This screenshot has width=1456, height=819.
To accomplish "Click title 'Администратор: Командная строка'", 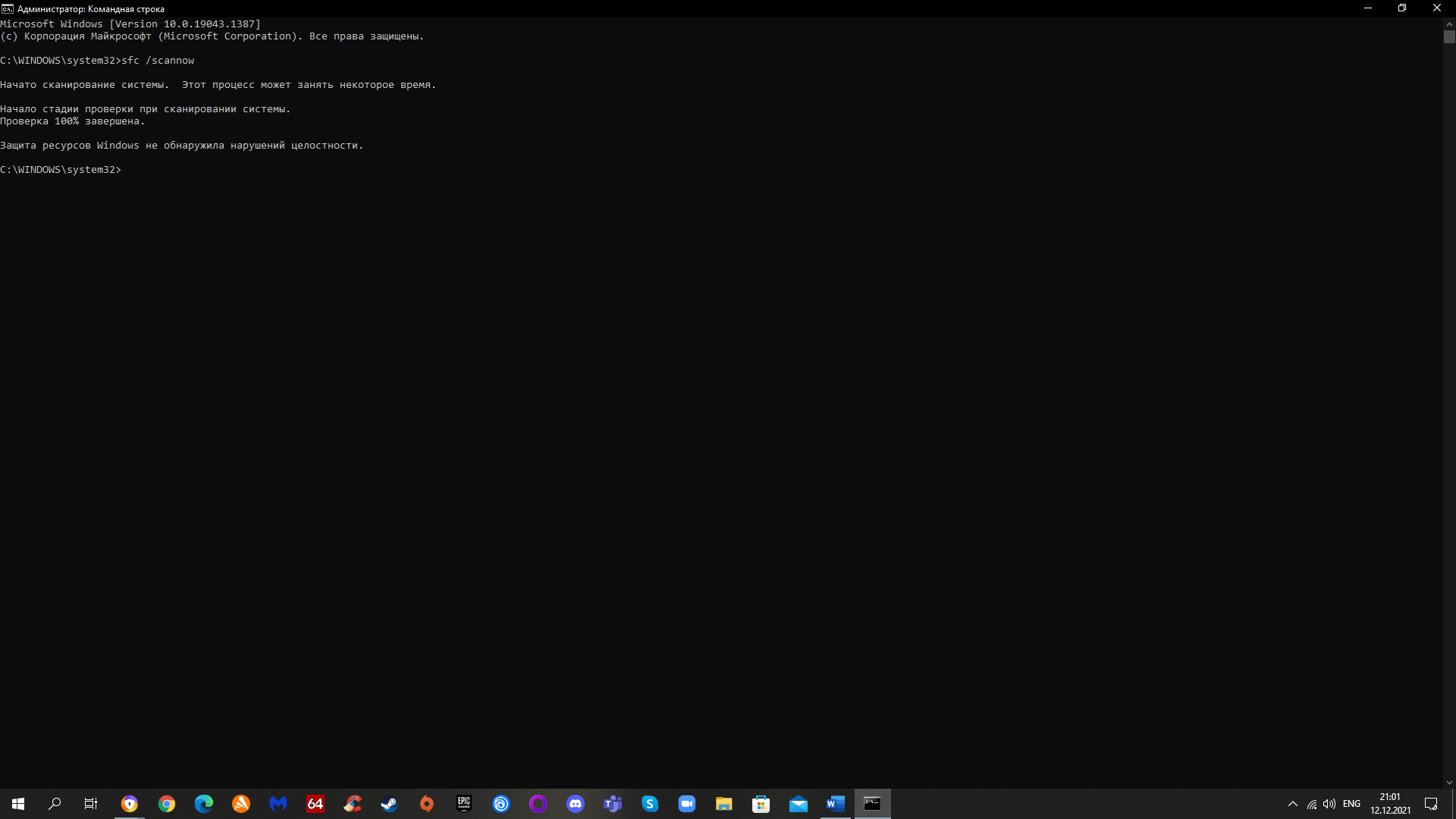I will [91, 9].
